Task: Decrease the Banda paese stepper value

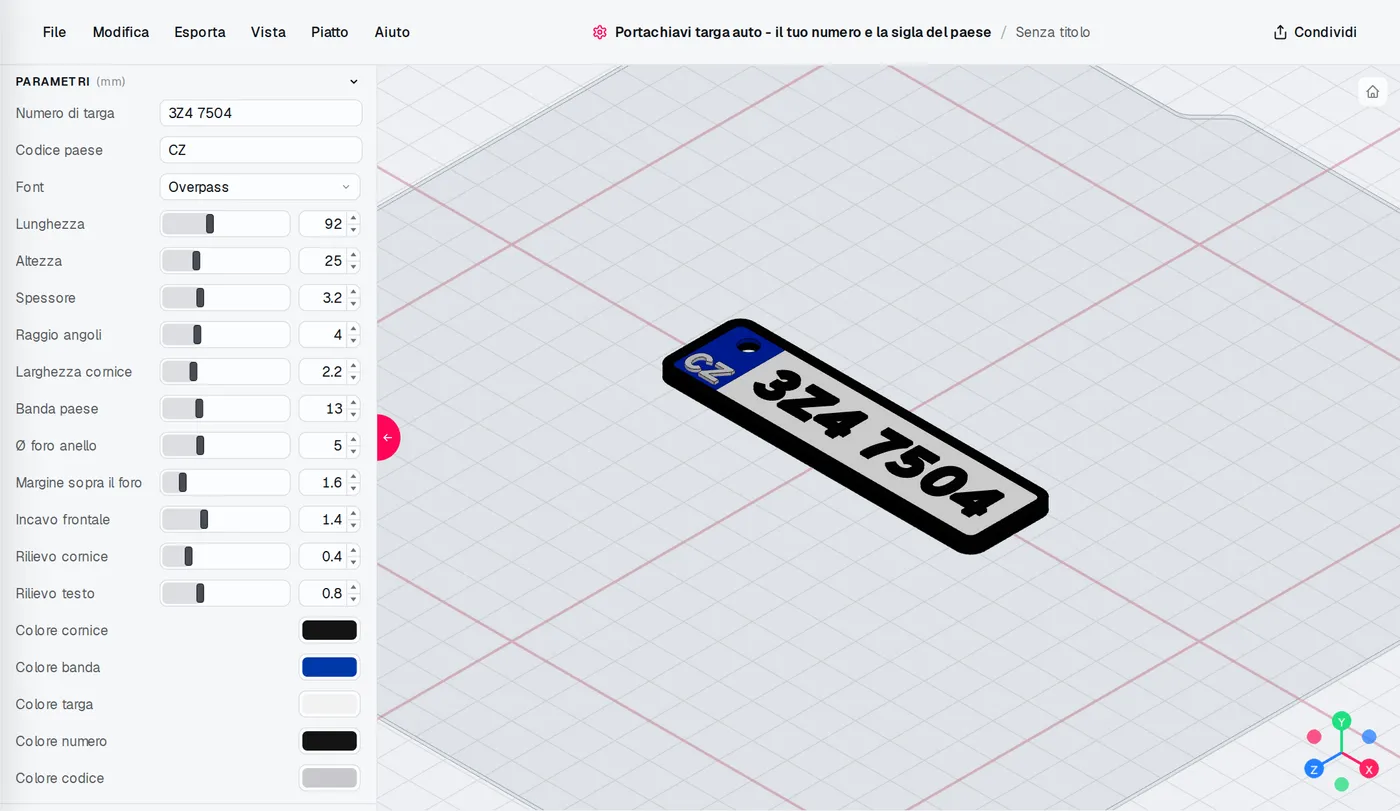Action: point(353,415)
